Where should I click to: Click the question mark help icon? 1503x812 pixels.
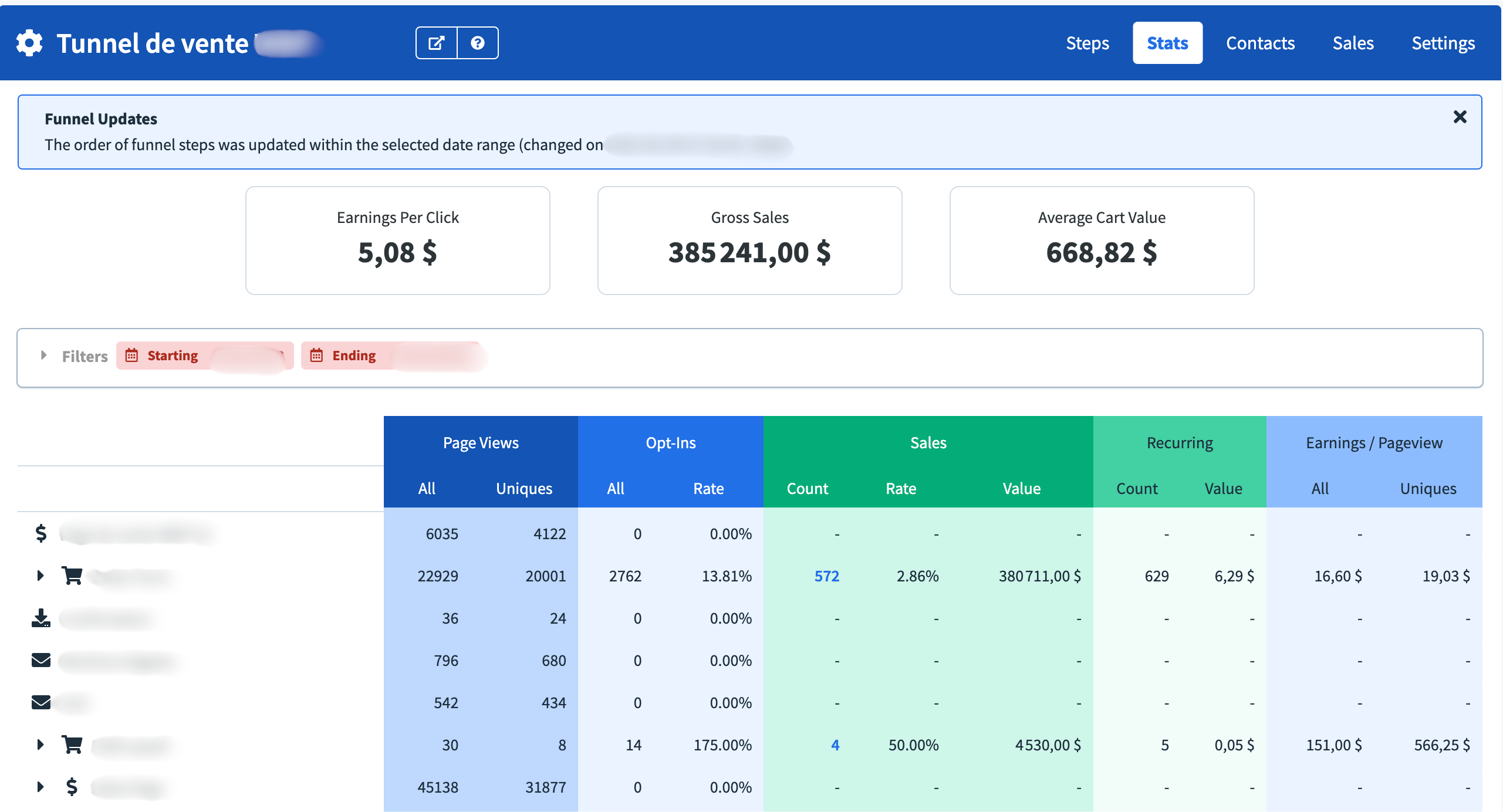478,43
